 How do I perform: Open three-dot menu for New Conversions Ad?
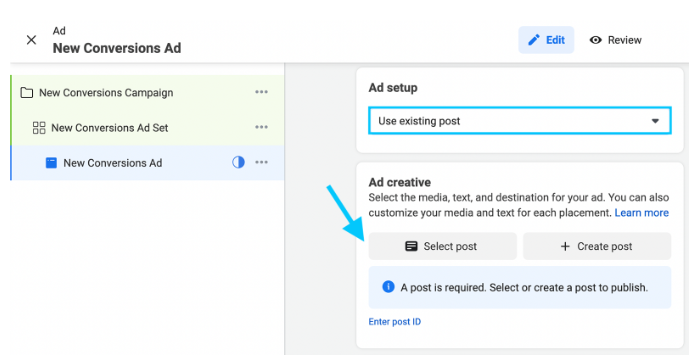[x=261, y=162]
